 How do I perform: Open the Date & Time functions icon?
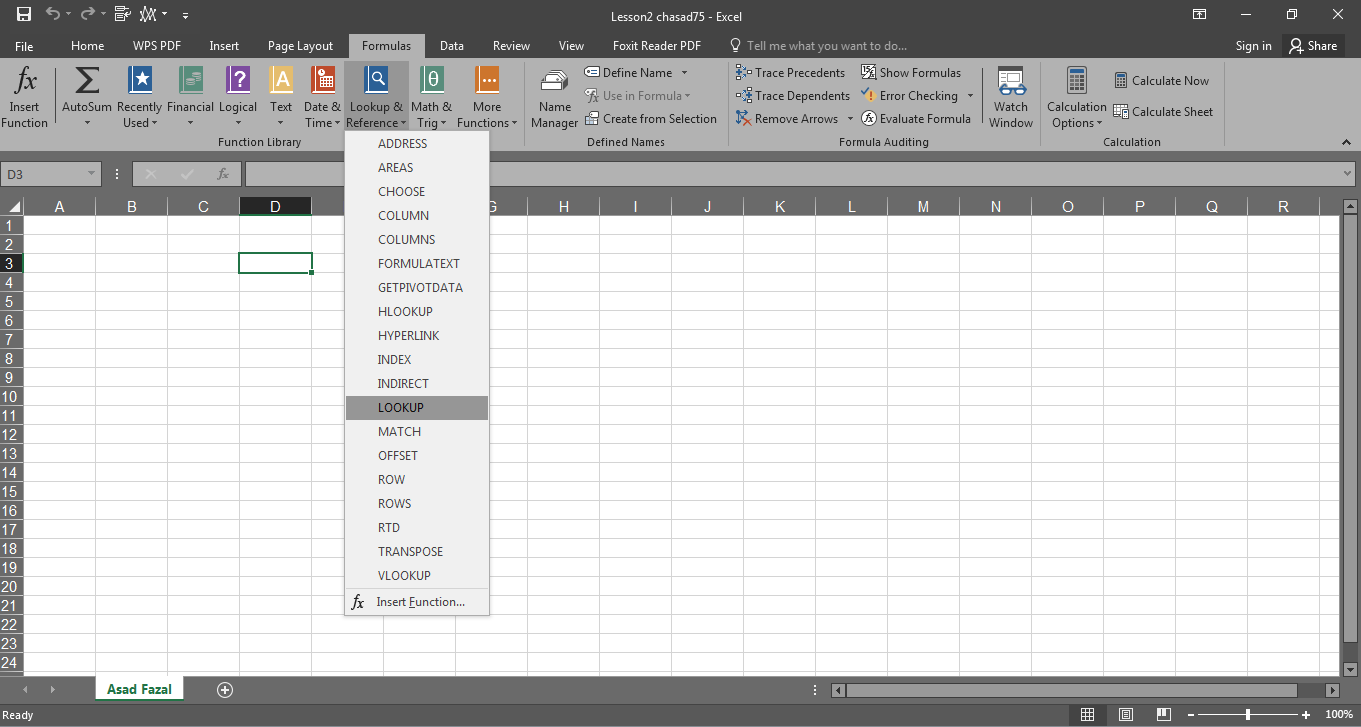[x=323, y=81]
